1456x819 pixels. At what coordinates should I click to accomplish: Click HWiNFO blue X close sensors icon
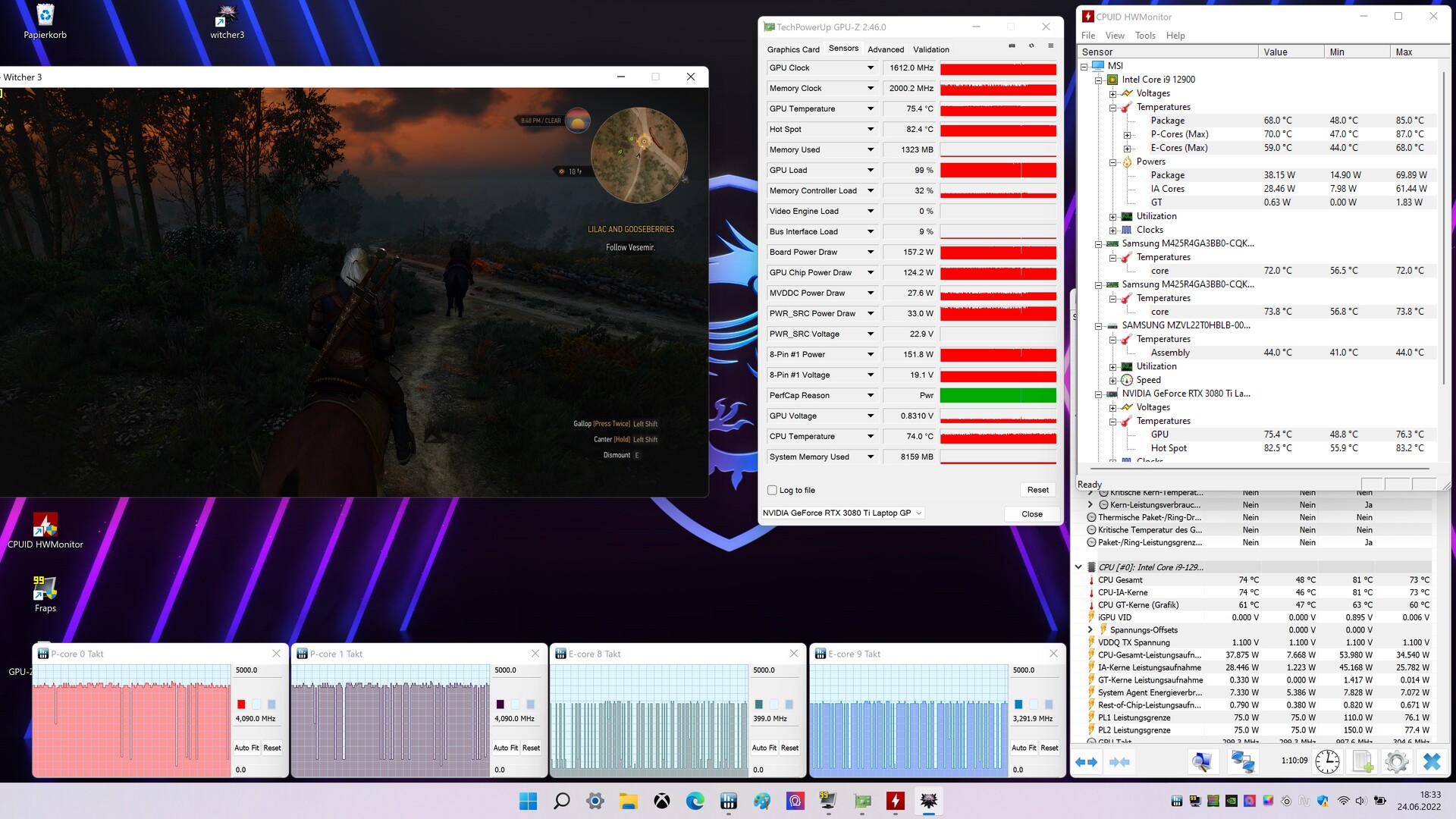pyautogui.click(x=1432, y=761)
